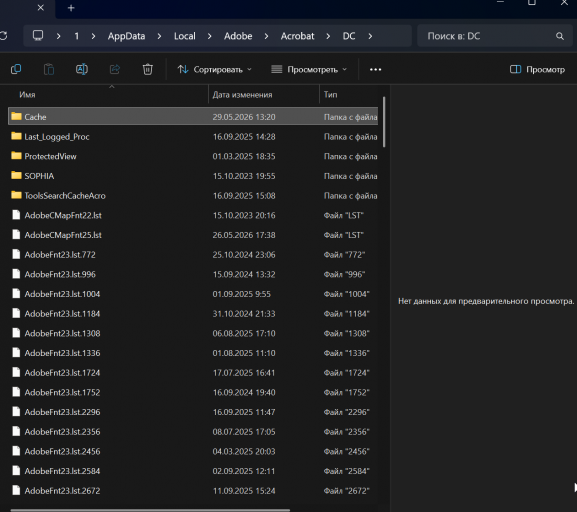This screenshot has width=577, height=512.
Task: Click type cell Файл "1752"
Action: (346, 392)
